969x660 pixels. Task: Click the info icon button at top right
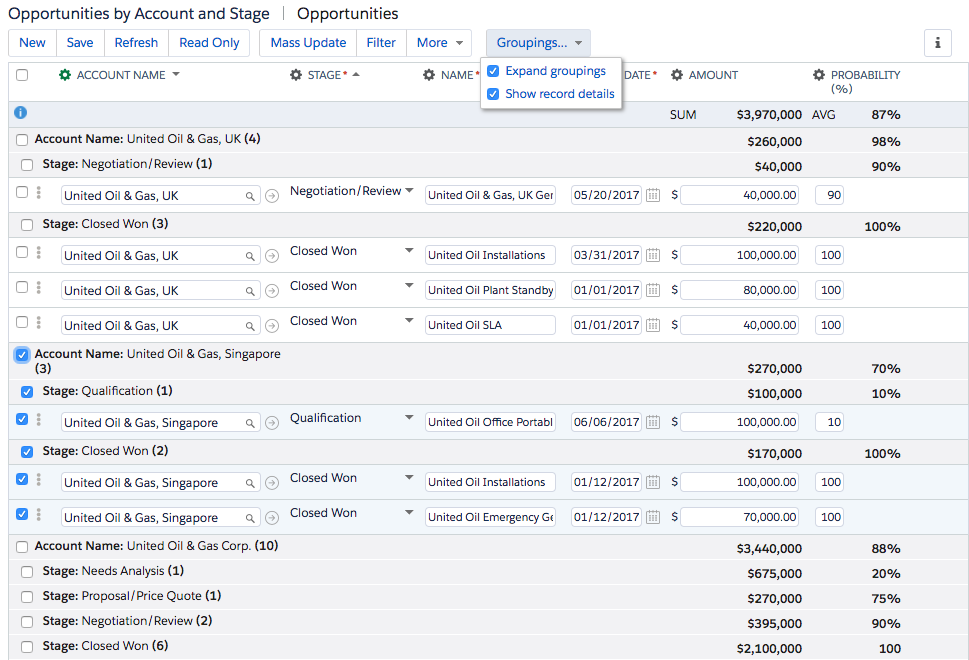click(x=937, y=43)
